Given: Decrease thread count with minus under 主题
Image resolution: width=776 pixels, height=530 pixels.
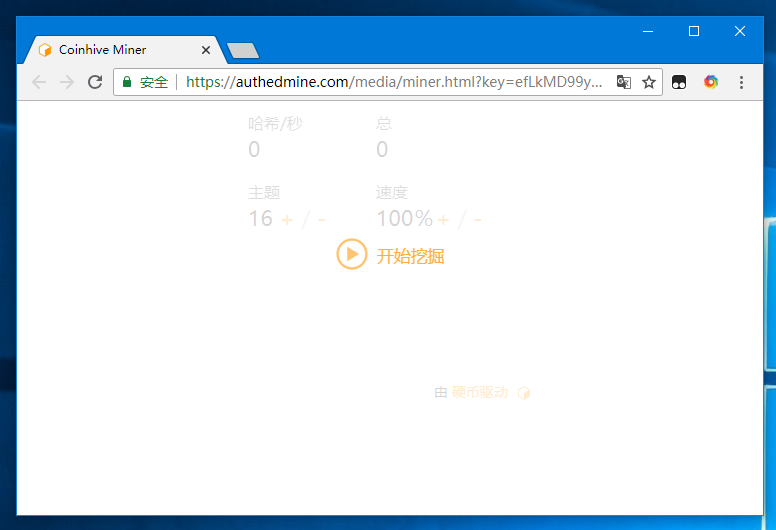Looking at the screenshot, I should click(321, 220).
